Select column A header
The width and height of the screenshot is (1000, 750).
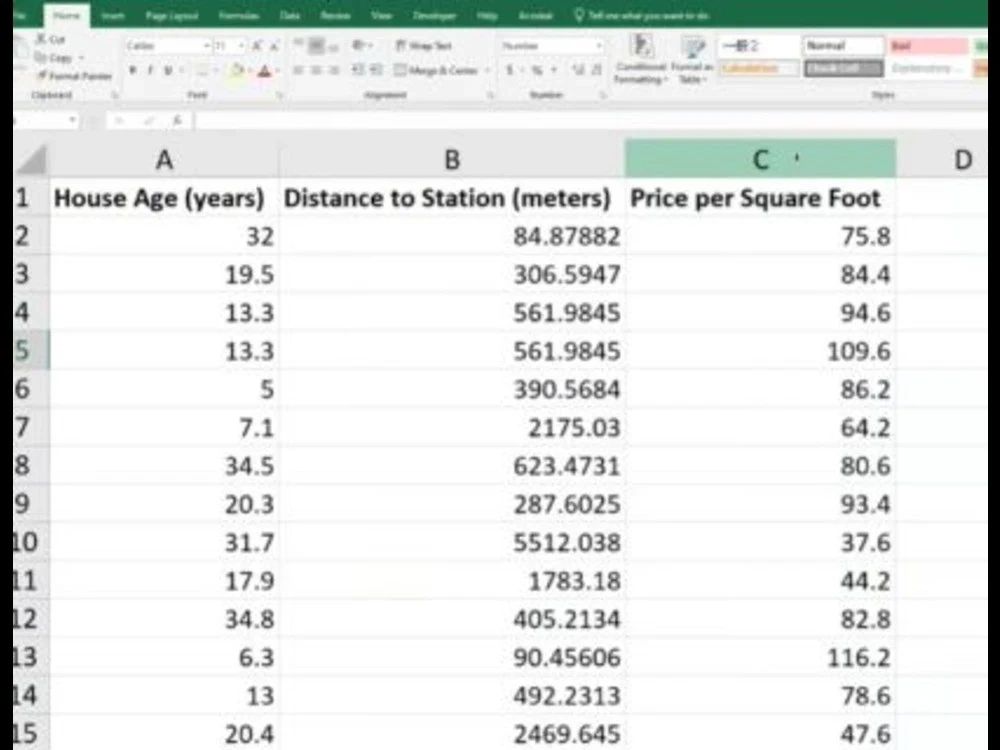point(164,159)
